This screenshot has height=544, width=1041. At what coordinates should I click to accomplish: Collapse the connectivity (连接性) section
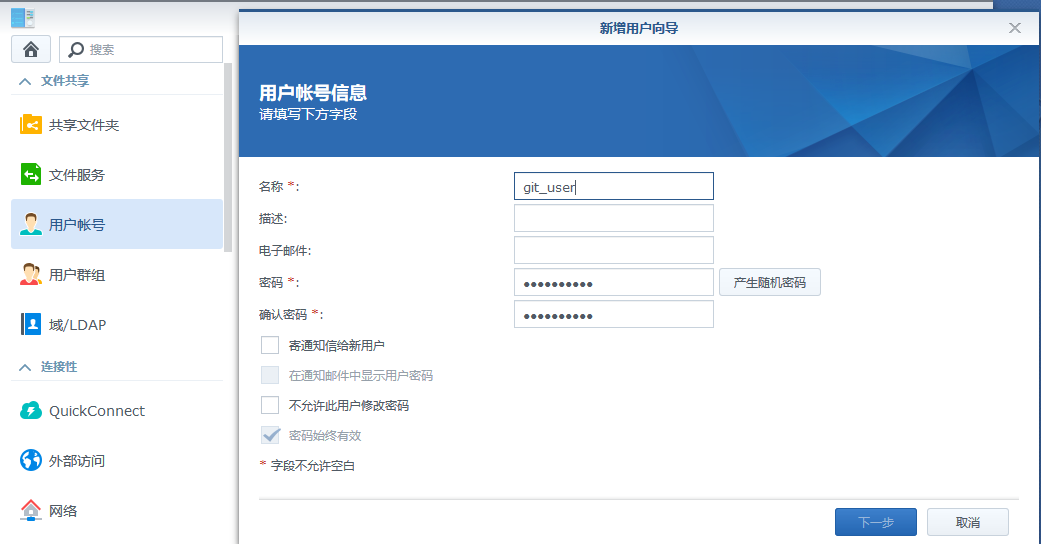click(25, 367)
